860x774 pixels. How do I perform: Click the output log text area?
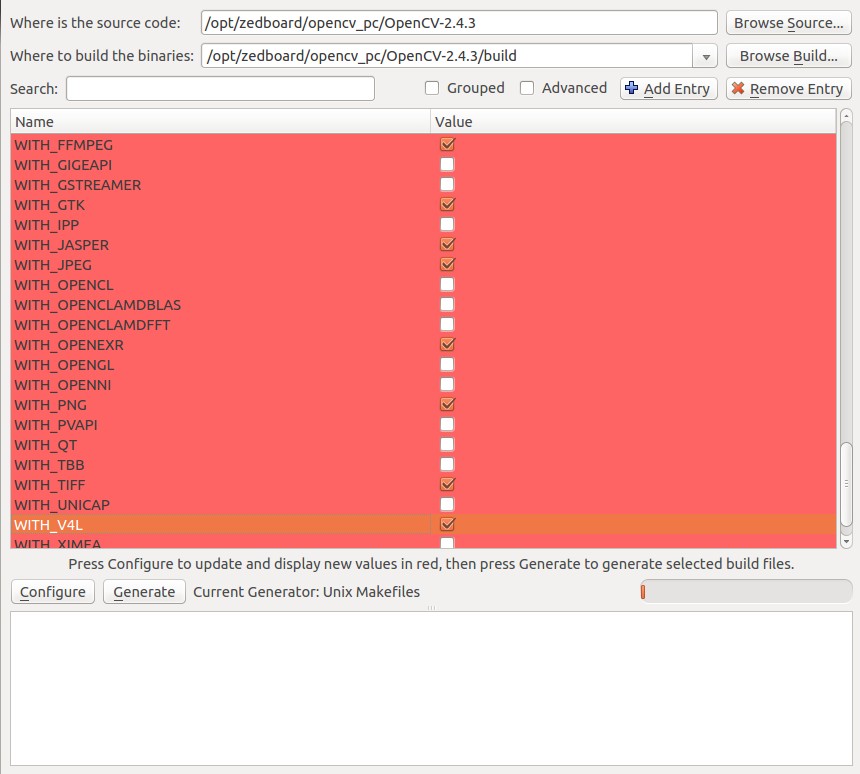tap(431, 688)
